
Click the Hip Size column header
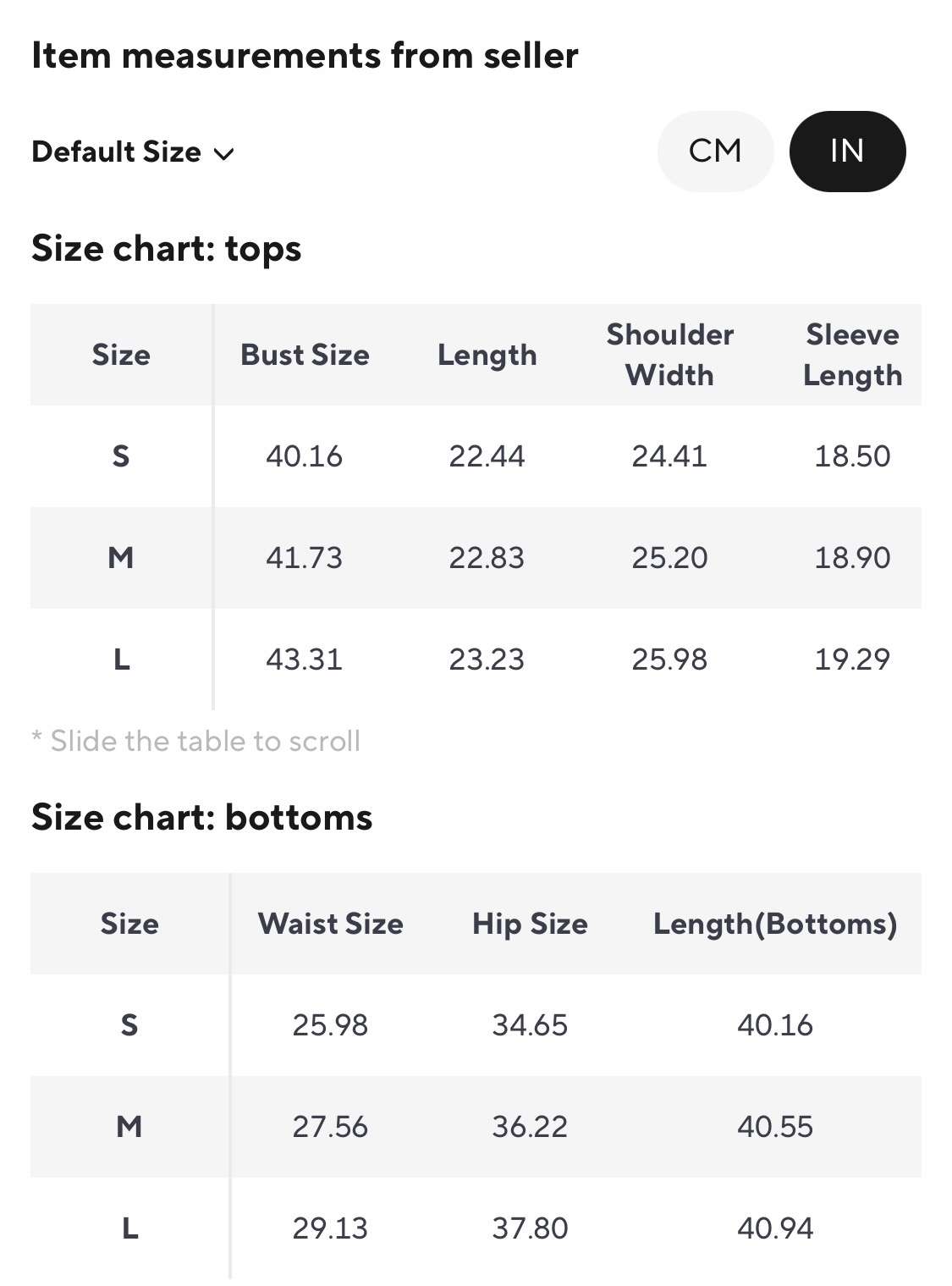530,924
